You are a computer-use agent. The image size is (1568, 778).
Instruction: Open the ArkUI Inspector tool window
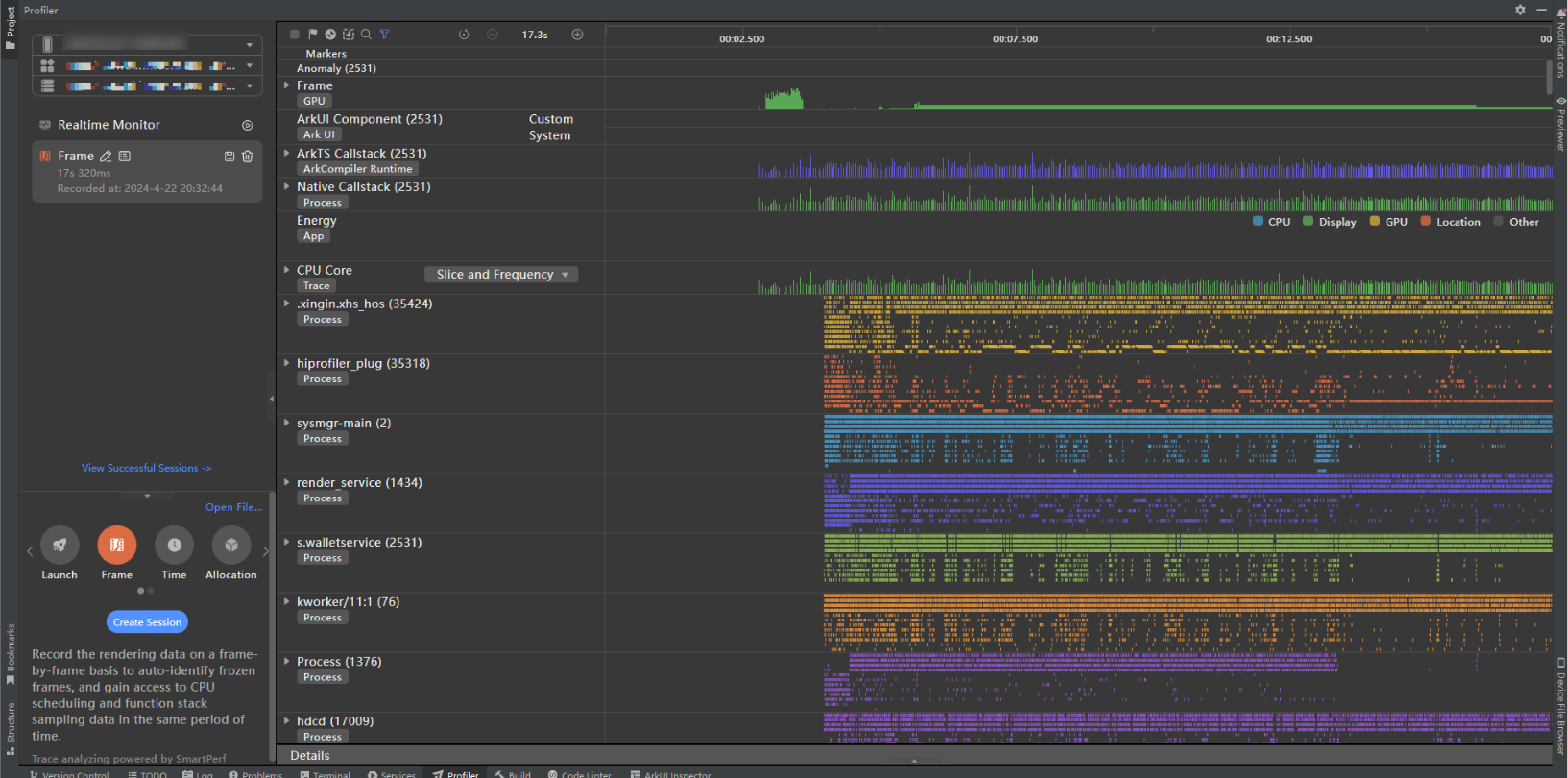tap(670, 773)
